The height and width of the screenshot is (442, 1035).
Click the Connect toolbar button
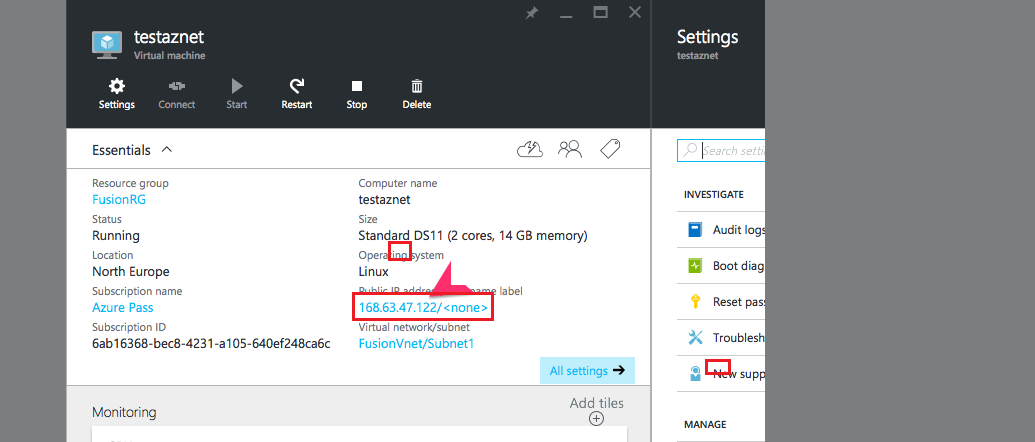176,94
